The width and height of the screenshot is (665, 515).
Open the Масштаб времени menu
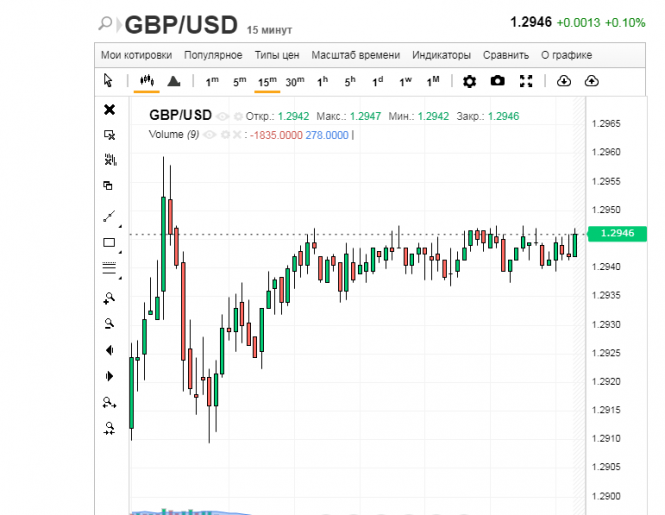pyautogui.click(x=356, y=55)
